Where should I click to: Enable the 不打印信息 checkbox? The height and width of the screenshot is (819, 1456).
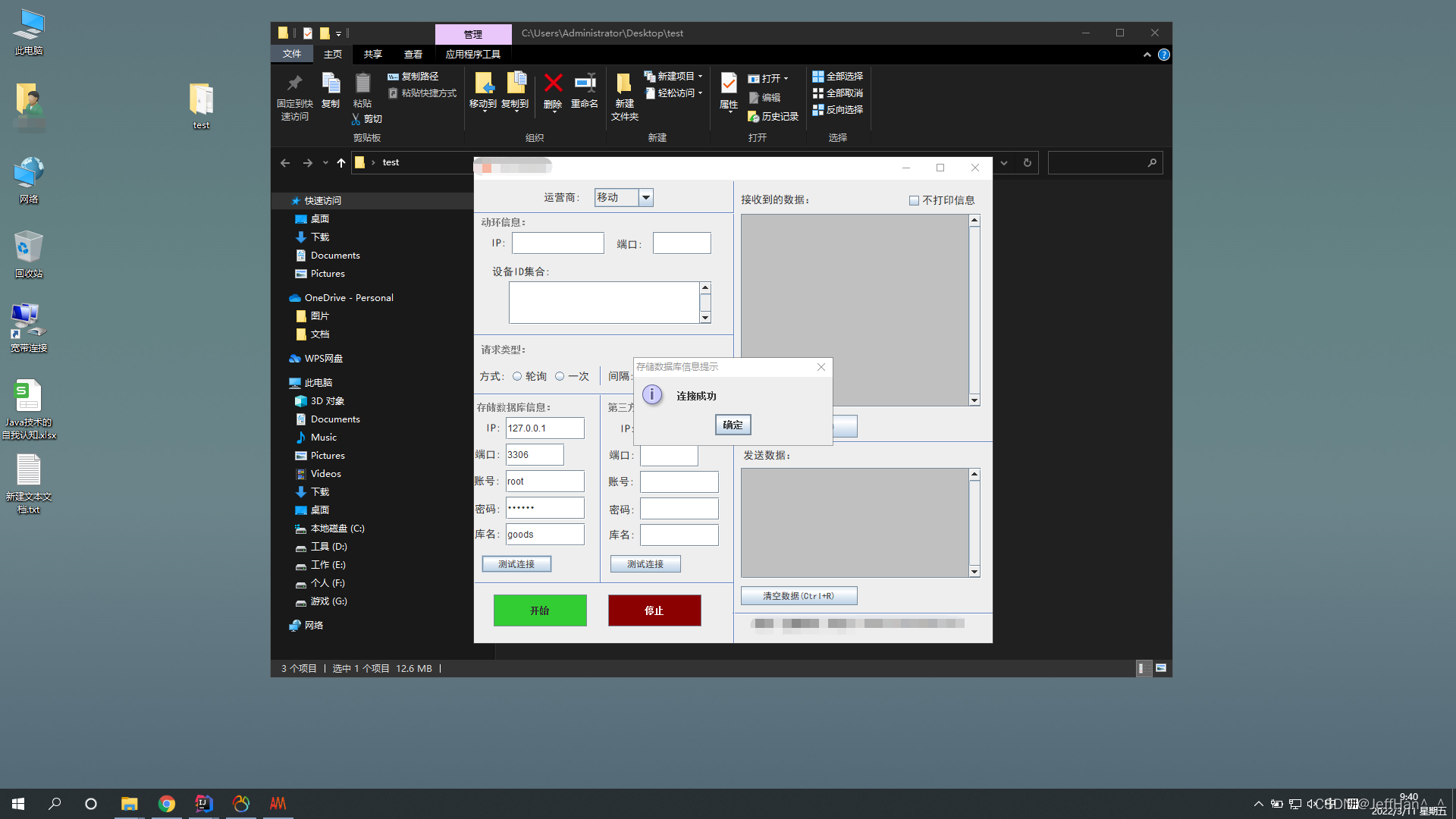914,201
